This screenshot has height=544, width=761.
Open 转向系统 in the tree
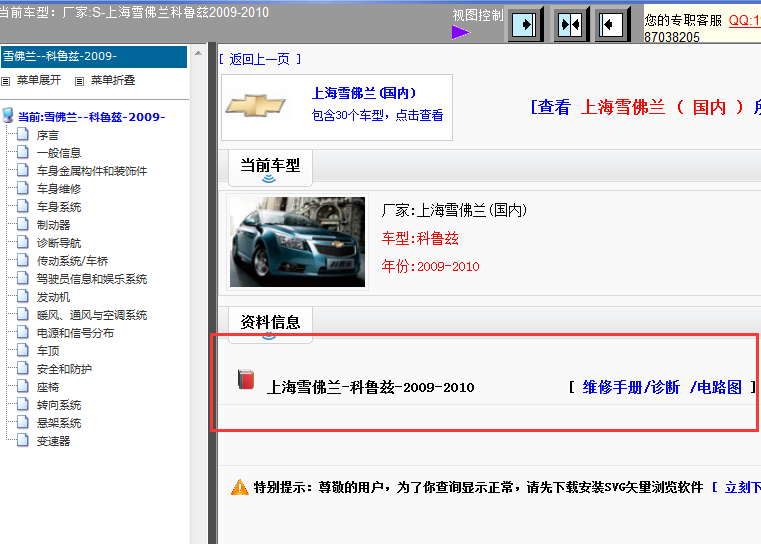pos(59,405)
